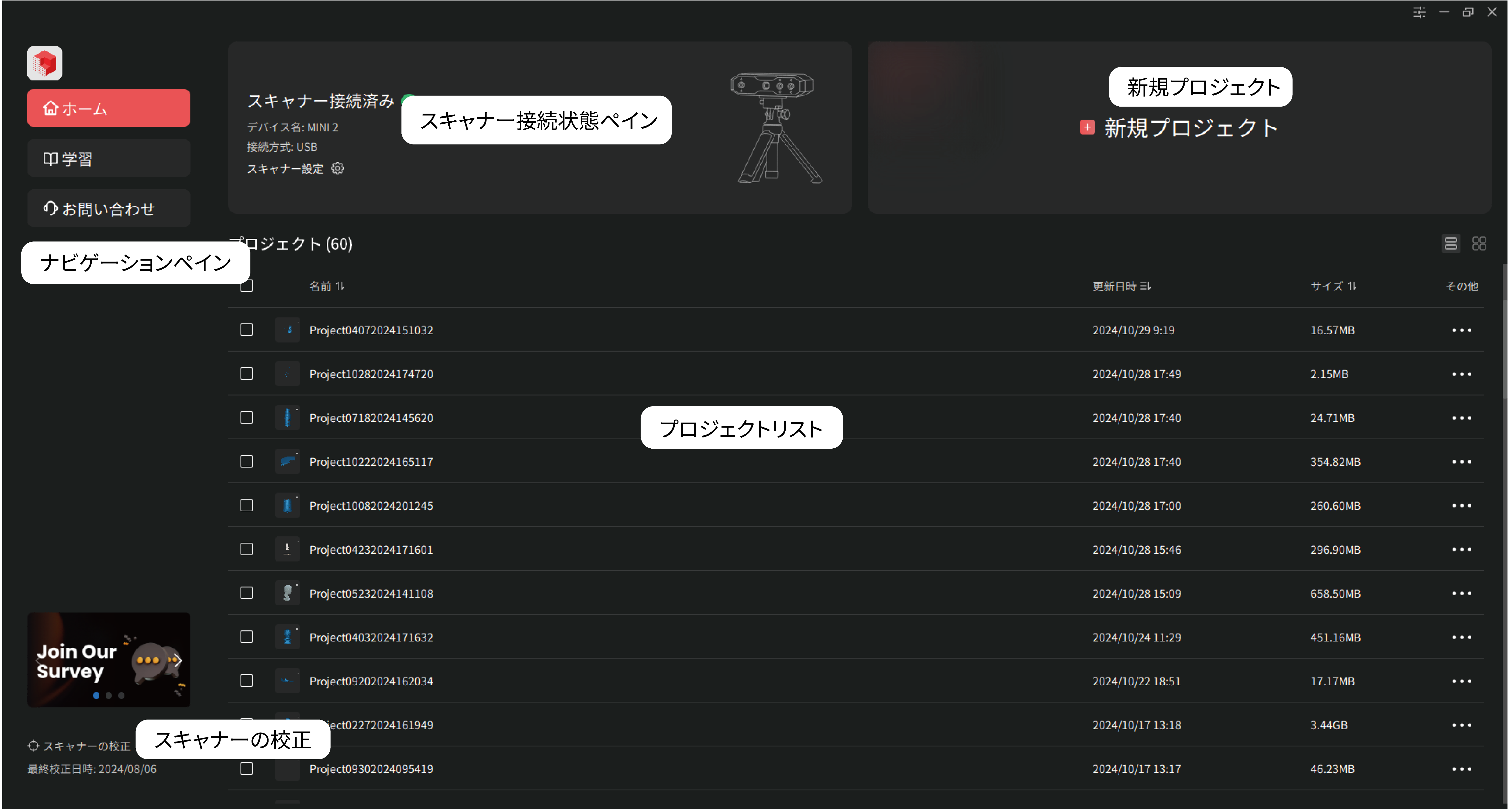Check the box for Project04032024171632

247,637
